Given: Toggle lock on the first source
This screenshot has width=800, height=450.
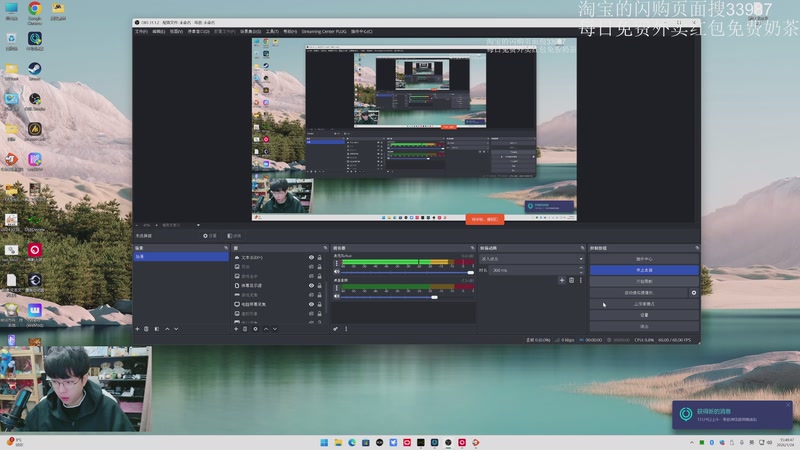Looking at the screenshot, I should [319, 257].
